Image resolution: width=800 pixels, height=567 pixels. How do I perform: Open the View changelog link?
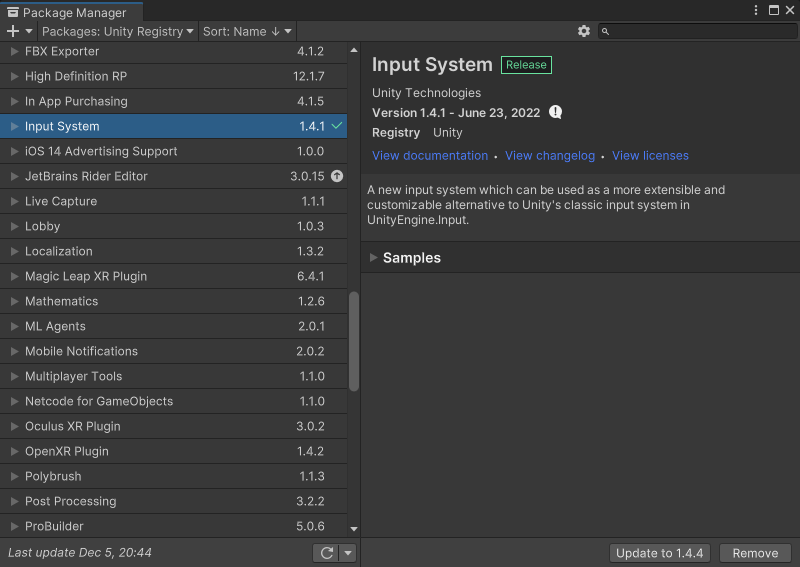click(x=549, y=156)
